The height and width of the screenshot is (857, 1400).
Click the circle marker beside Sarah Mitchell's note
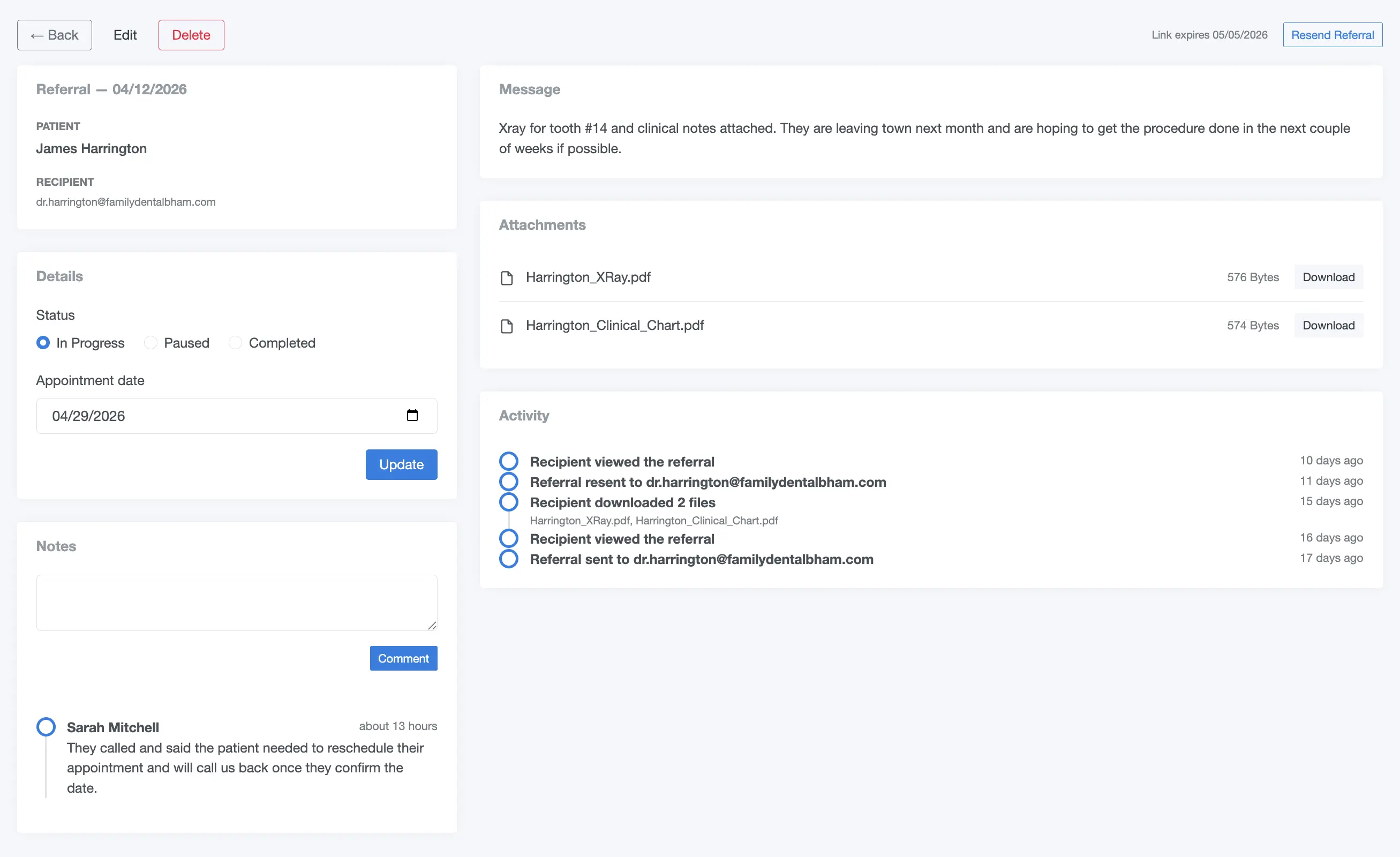46,726
